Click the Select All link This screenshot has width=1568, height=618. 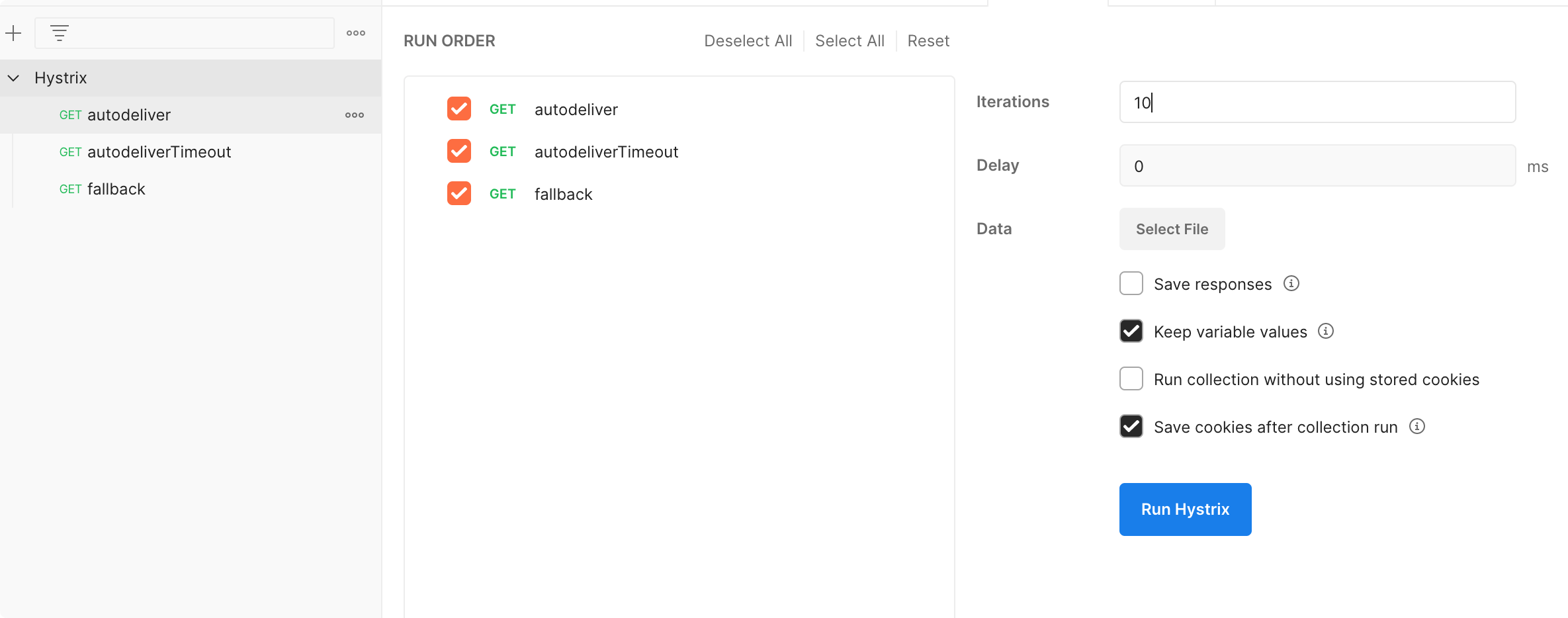(849, 41)
